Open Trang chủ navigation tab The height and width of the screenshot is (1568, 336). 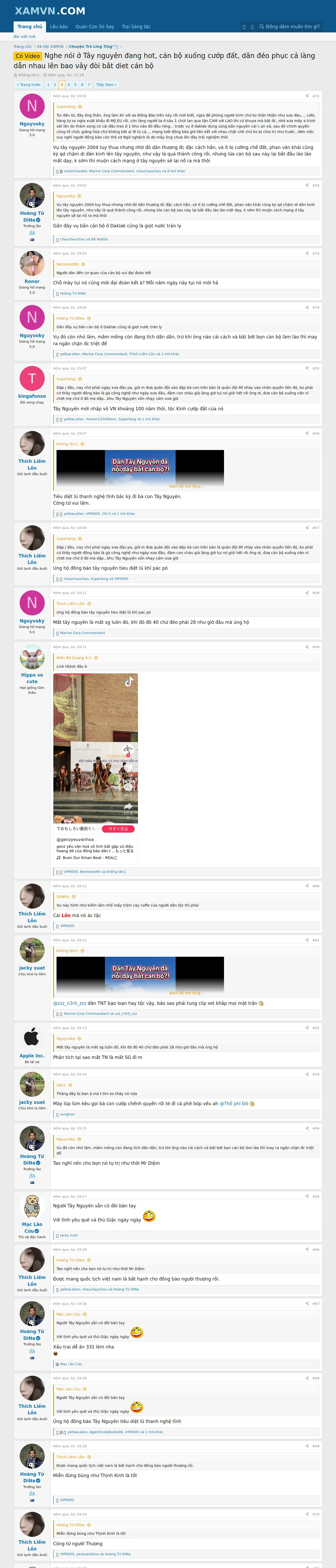pos(30,27)
